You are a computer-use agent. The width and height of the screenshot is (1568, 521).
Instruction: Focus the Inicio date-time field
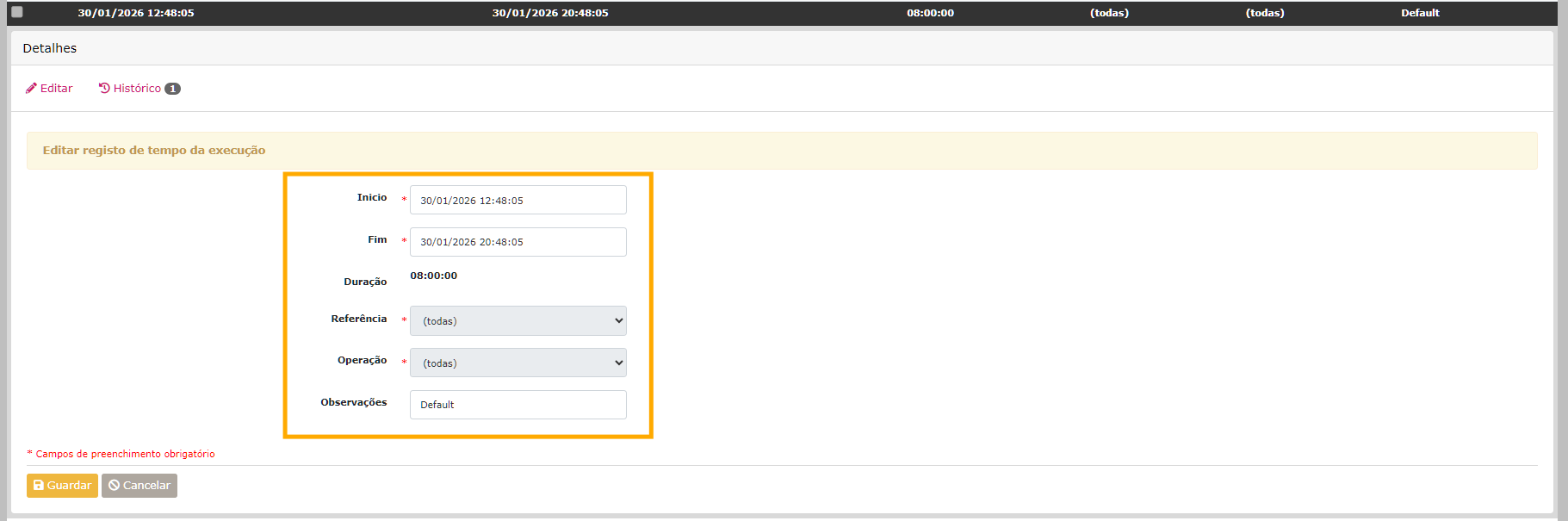point(518,201)
